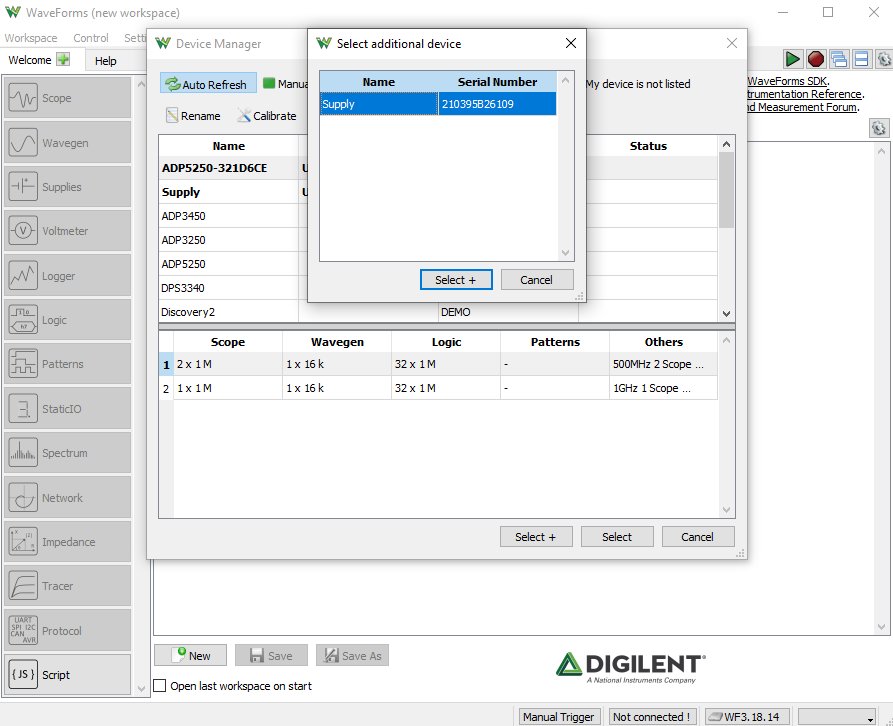
Task: Choose configuration 2 with 1GHz 1 Scope
Action: [438, 388]
